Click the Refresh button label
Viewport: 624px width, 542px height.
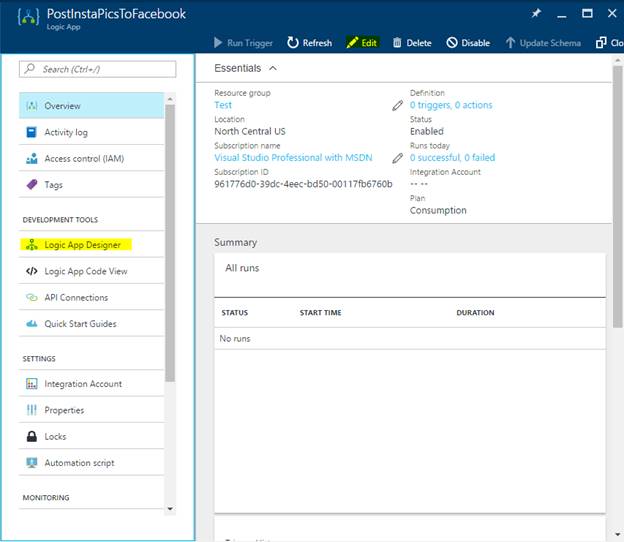(317, 43)
